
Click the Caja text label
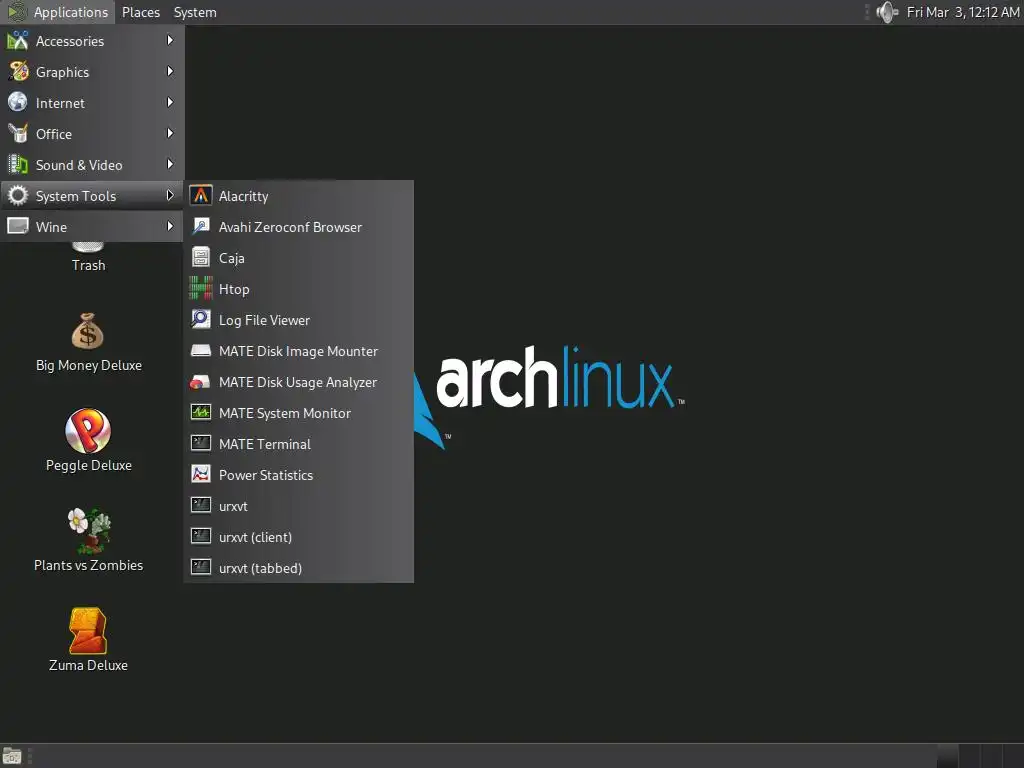click(232, 258)
